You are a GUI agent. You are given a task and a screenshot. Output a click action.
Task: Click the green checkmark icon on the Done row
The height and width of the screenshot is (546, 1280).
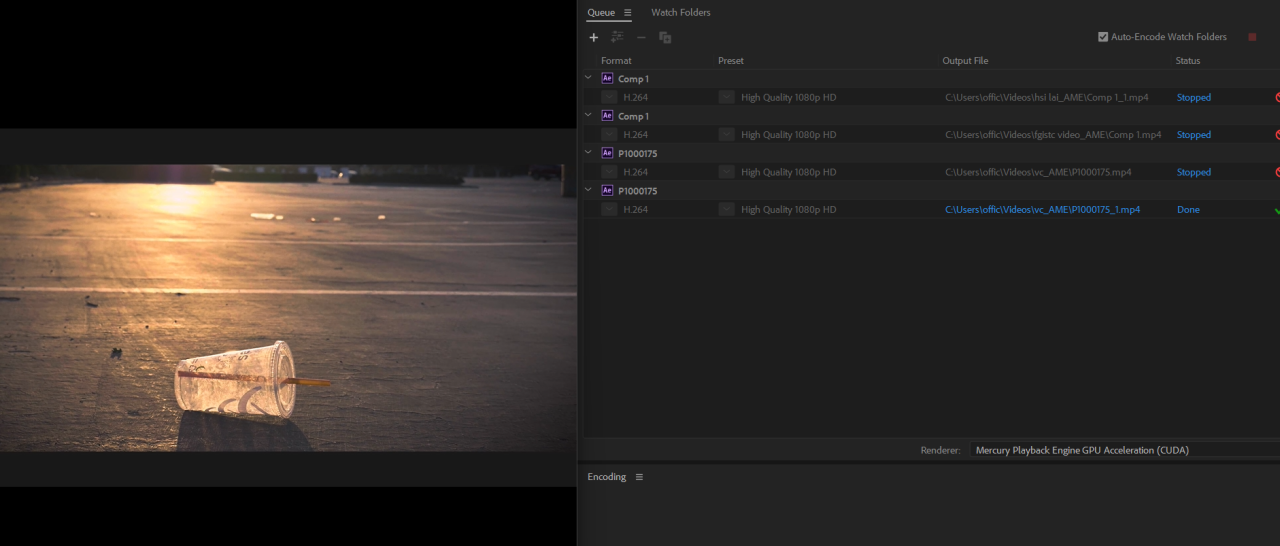click(x=1276, y=210)
